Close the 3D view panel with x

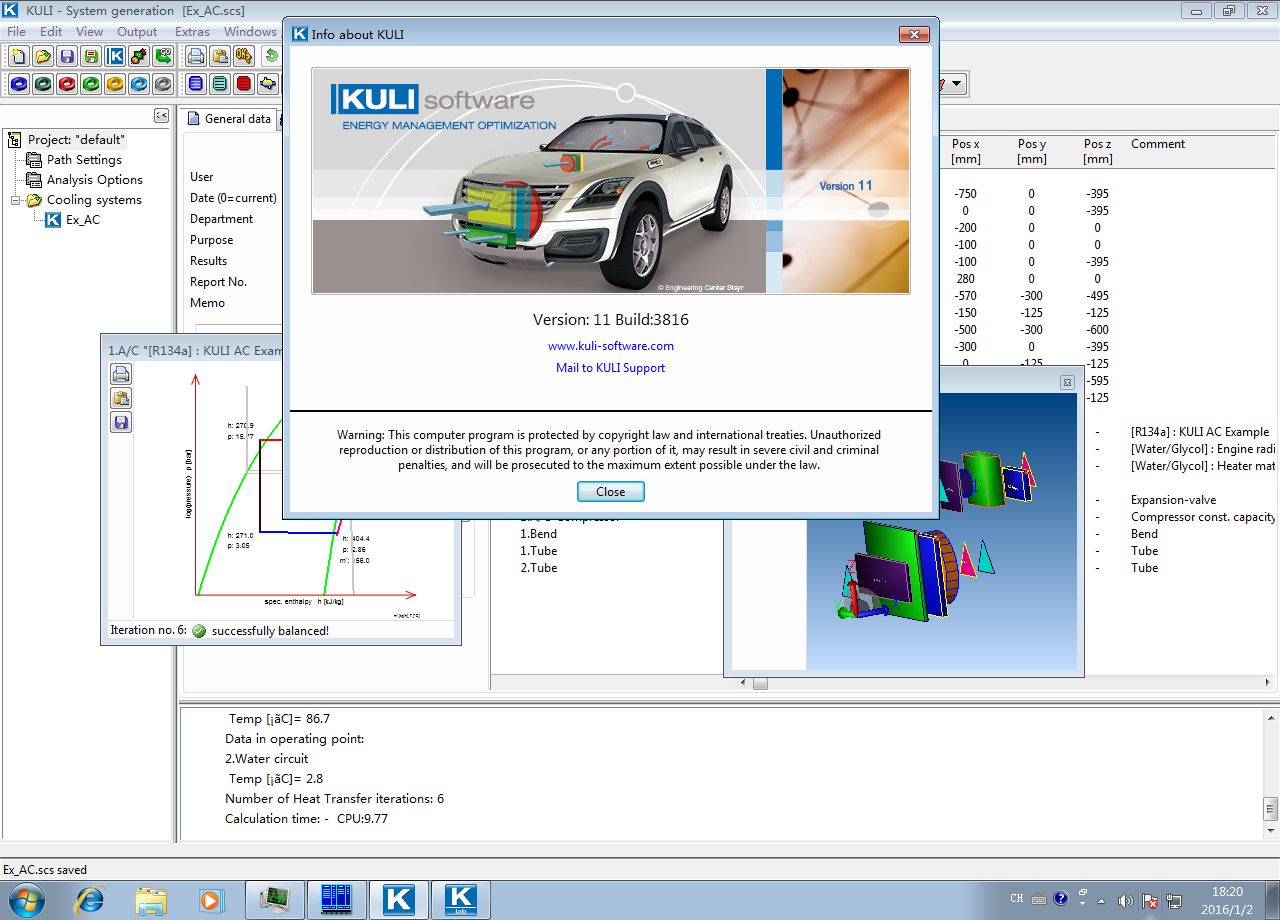click(1067, 382)
